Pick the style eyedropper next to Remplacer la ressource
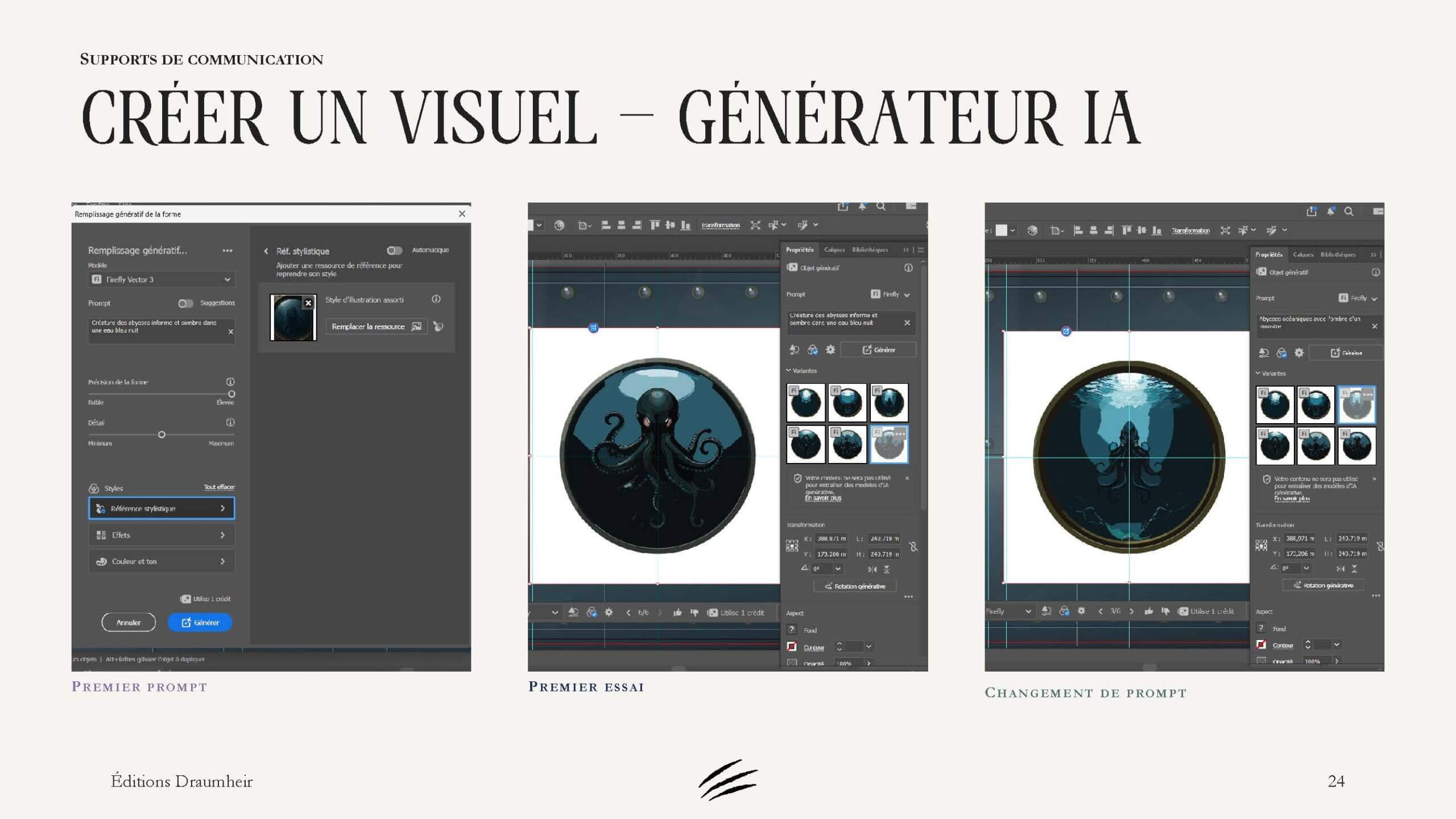 [x=438, y=326]
